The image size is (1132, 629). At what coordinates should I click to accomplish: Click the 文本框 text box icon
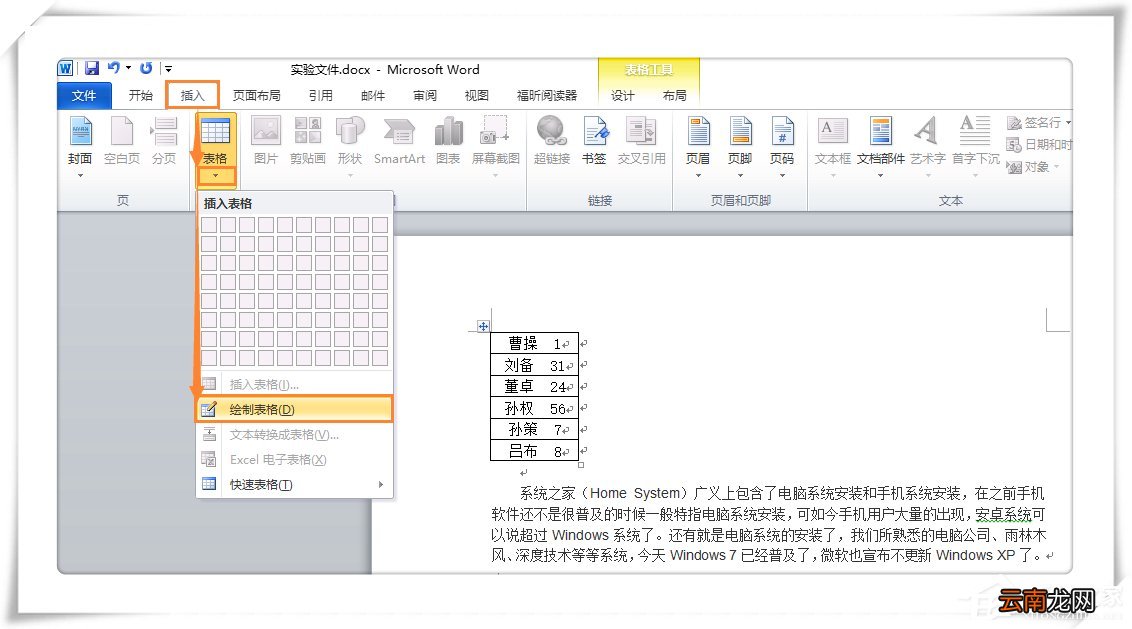[x=832, y=131]
